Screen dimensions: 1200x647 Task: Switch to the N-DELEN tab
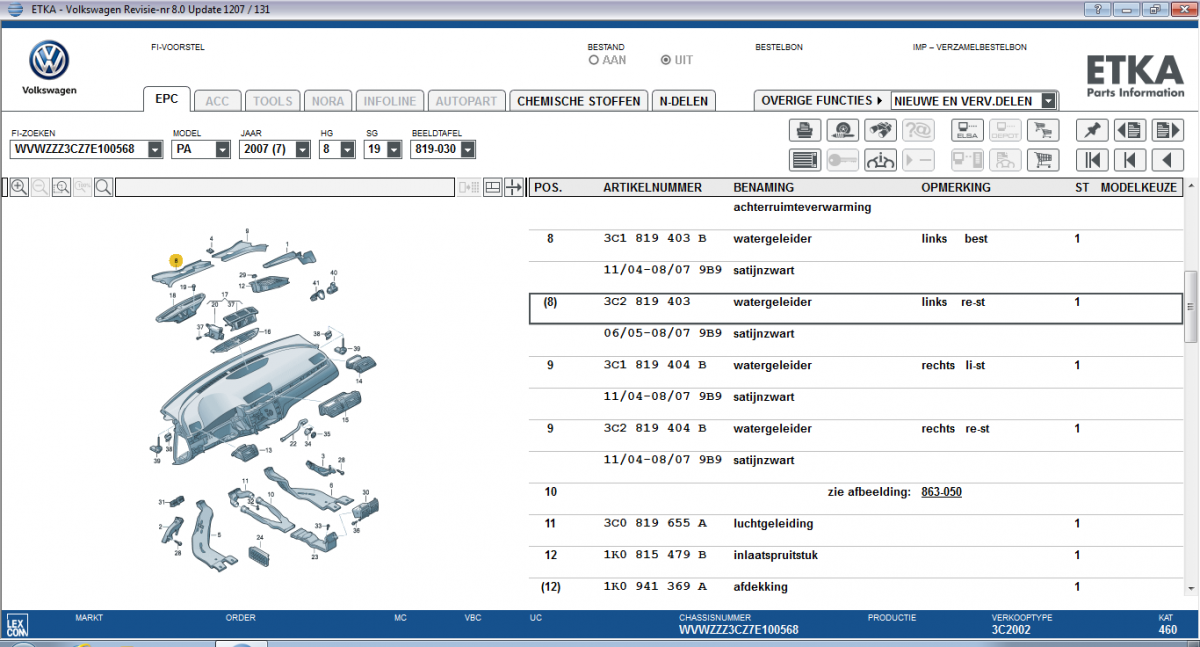[685, 101]
